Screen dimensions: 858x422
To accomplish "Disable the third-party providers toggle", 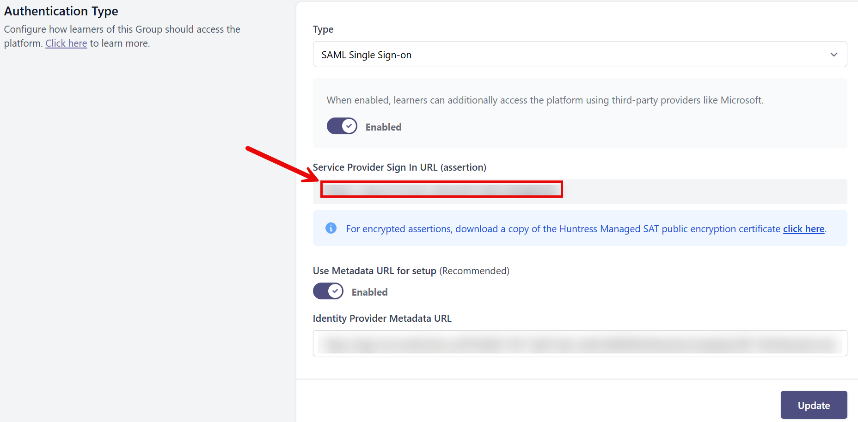I will [x=341, y=127].
